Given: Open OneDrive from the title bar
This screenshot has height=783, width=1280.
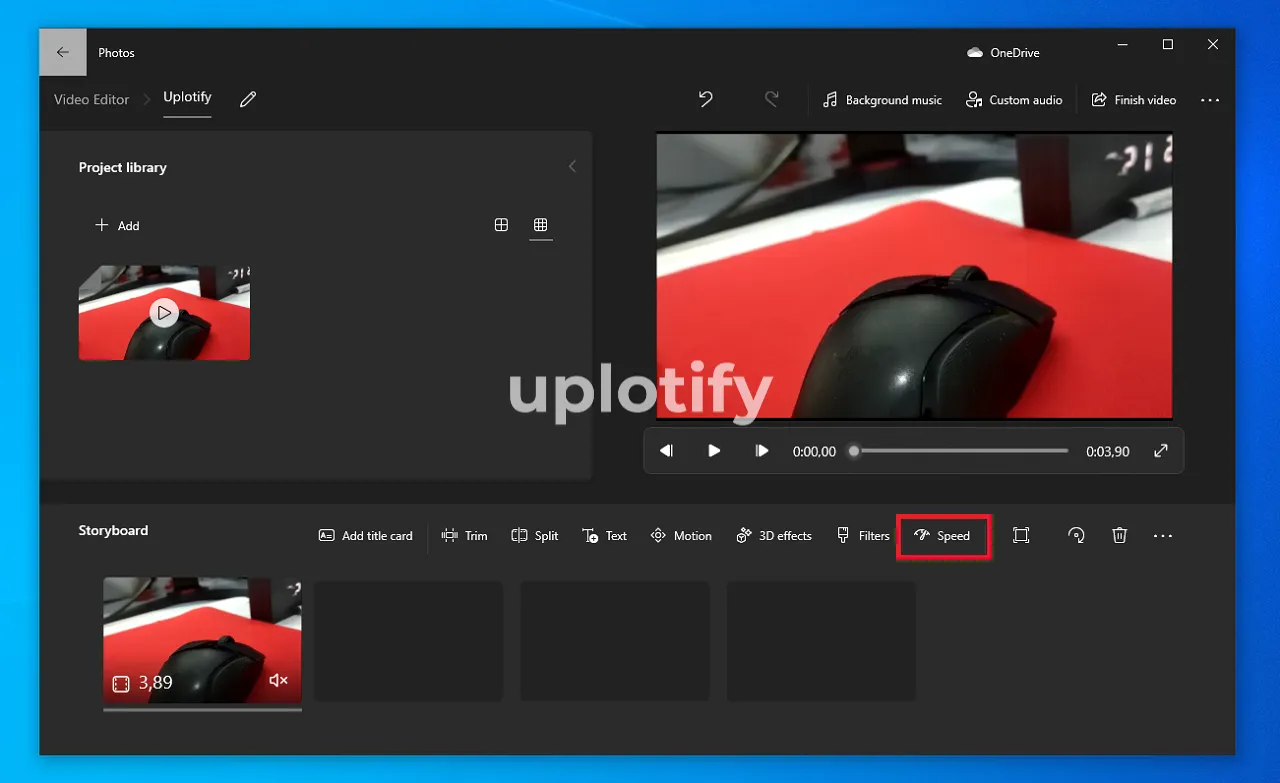Looking at the screenshot, I should pos(1004,53).
